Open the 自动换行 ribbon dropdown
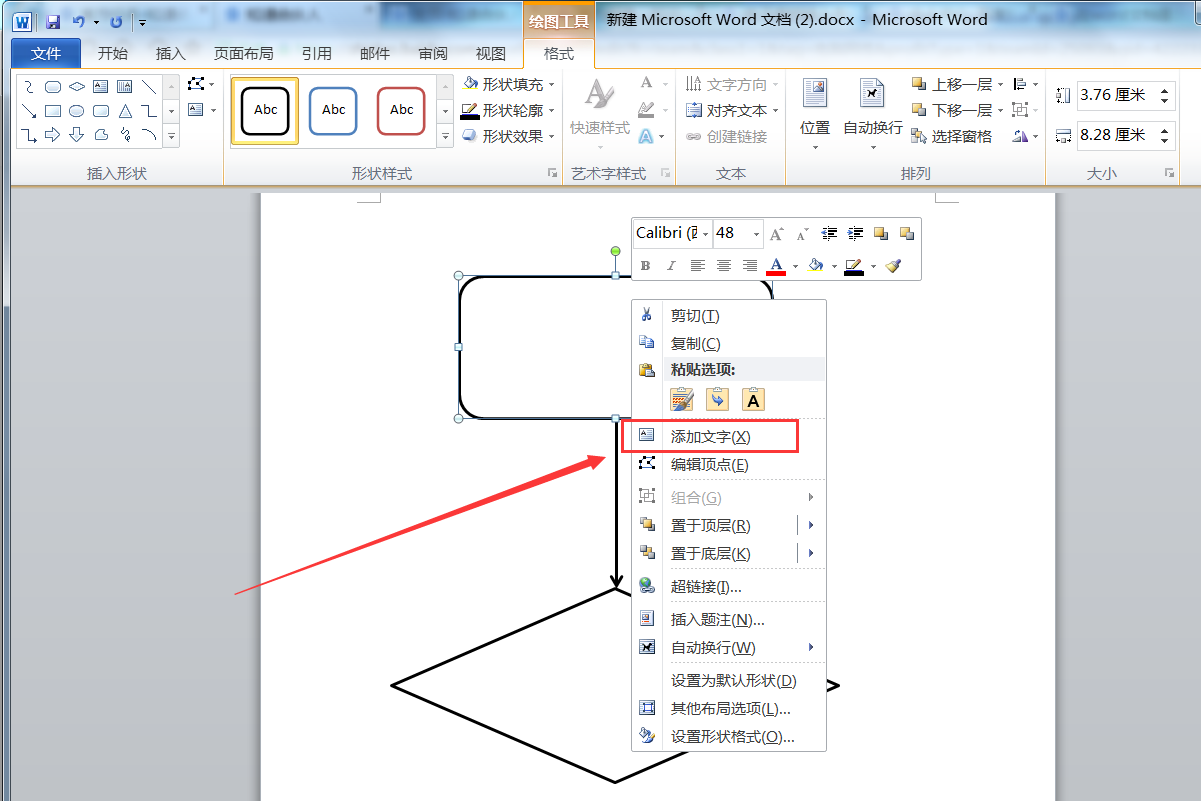 click(873, 114)
